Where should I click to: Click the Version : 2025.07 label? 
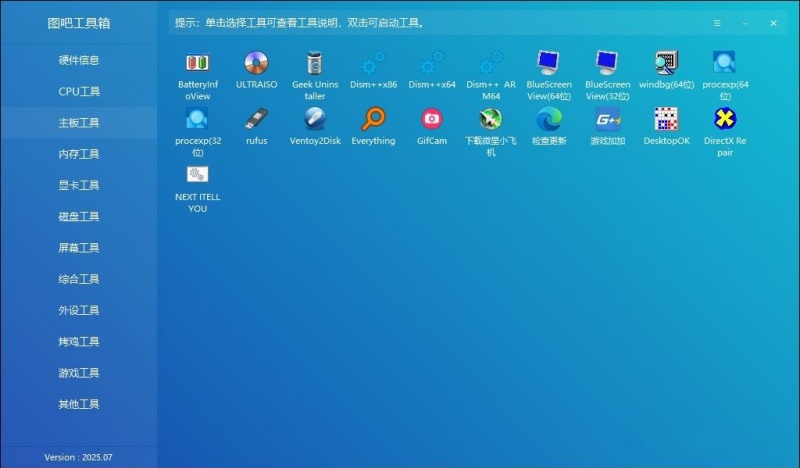pyautogui.click(x=78, y=457)
